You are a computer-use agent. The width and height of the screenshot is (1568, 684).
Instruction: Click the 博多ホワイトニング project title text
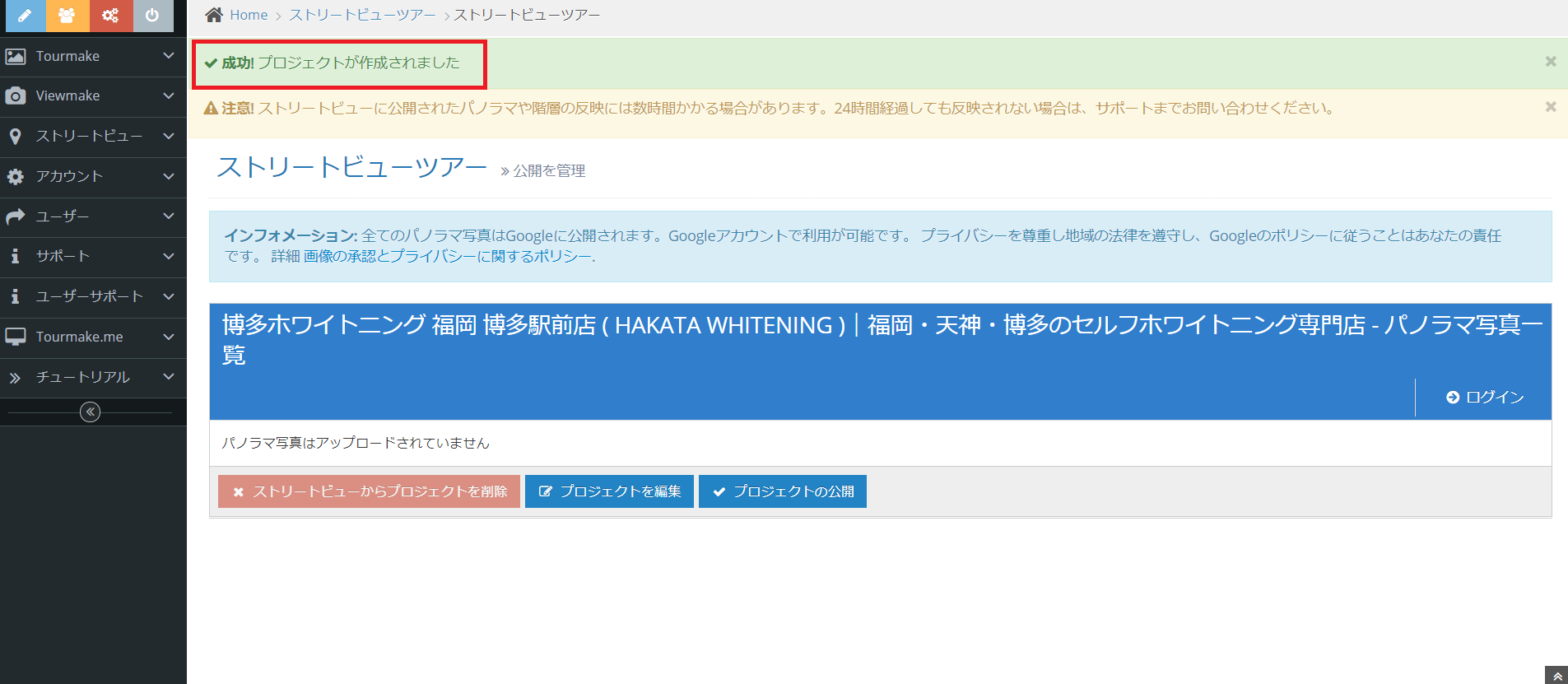click(882, 340)
